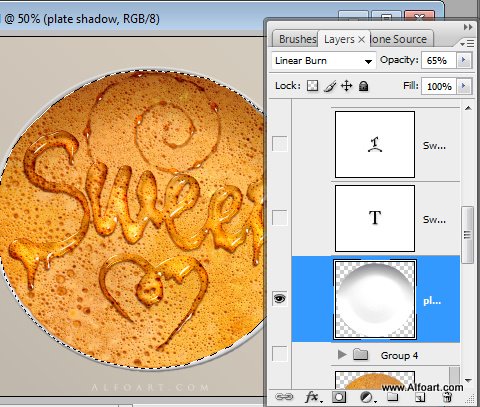This screenshot has width=480, height=407.
Task: Lock all with padlock icon
Action: 363,86
